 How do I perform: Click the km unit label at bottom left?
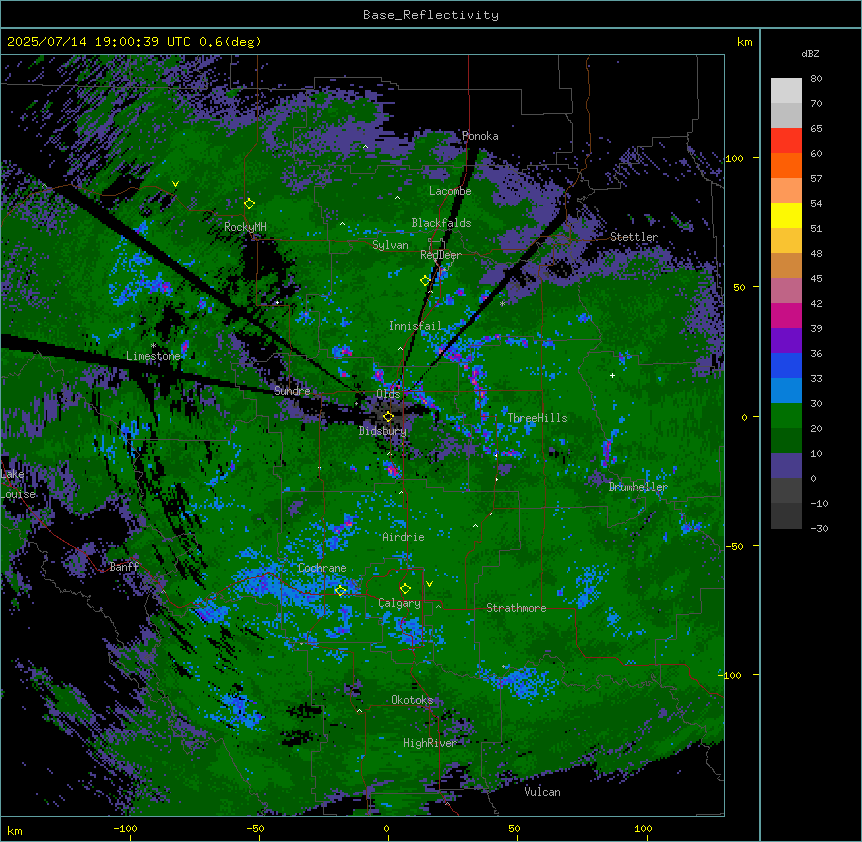click(x=15, y=831)
